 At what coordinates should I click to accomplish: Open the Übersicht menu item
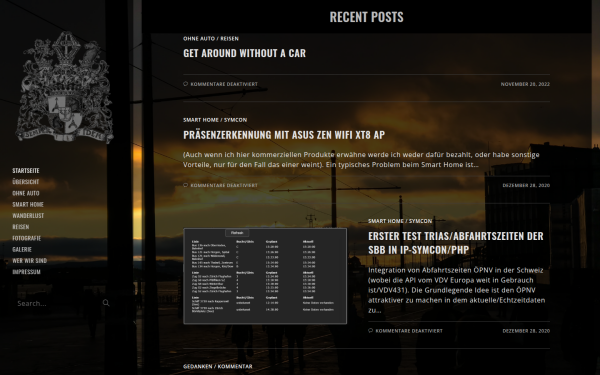tap(26, 182)
